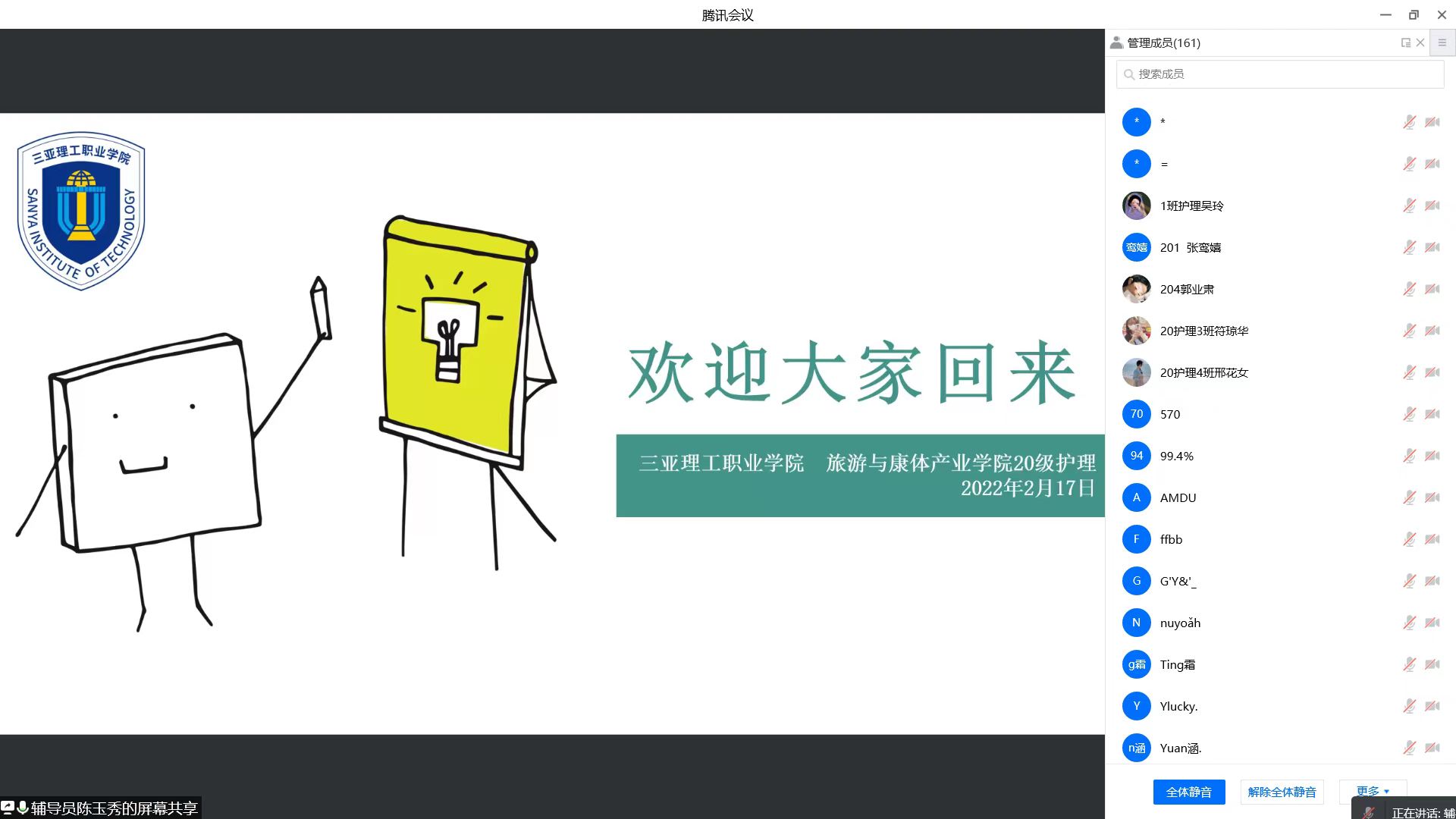Click microphone icon for Ylucky.
Viewport: 1456px width, 819px height.
(1409, 706)
